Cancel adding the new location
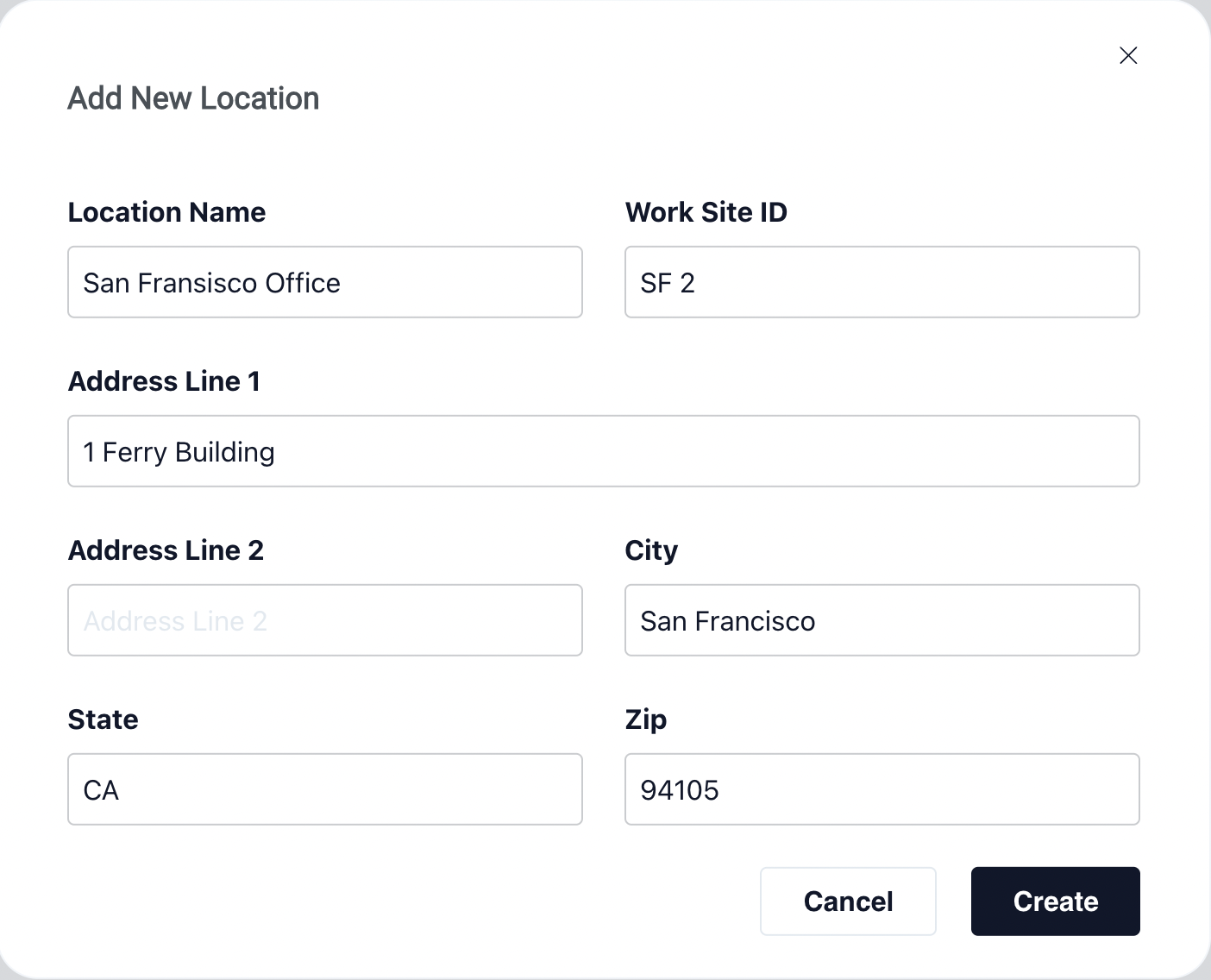Screen dimensions: 1211x980 848,901
